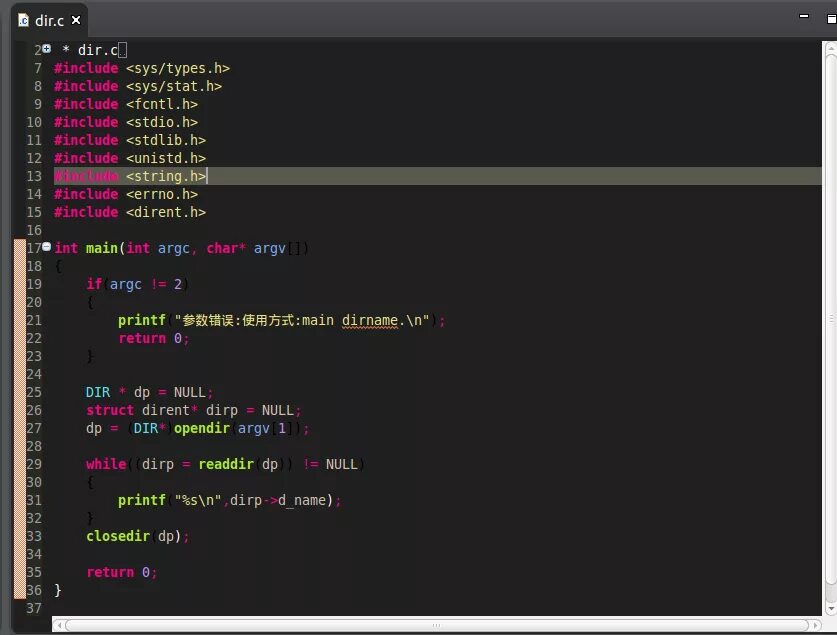Click 'return 0;' on line 35
This screenshot has width=837, height=635.
coord(122,573)
